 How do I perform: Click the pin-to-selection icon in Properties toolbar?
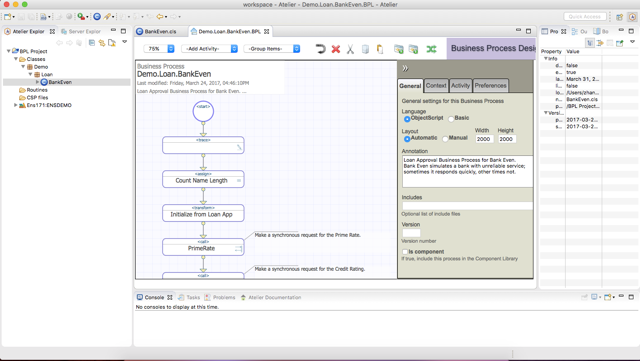pos(620,42)
